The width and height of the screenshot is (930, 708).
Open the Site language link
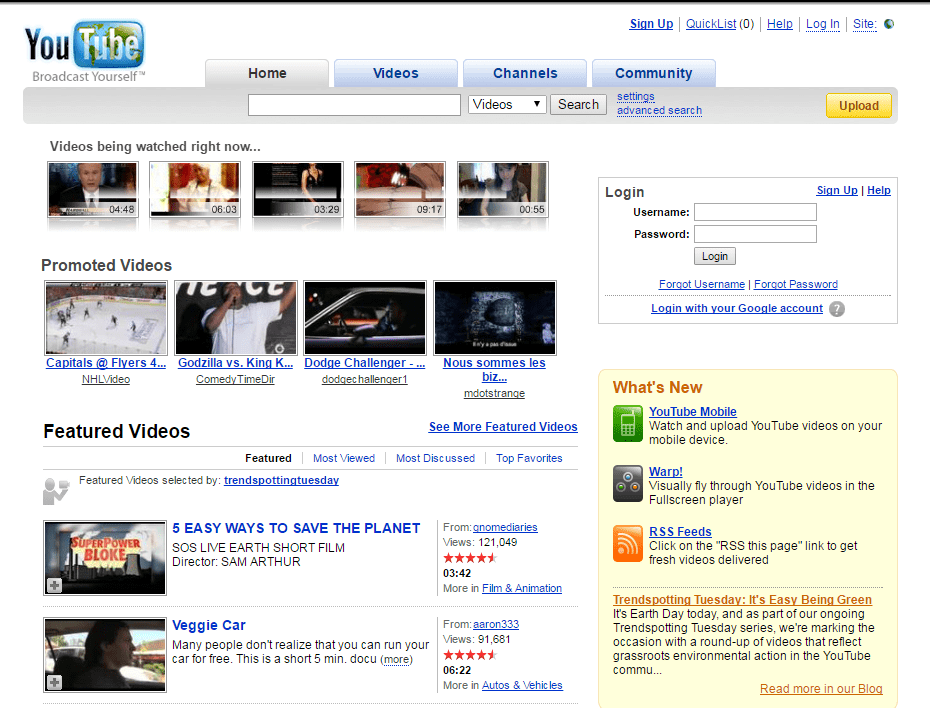coord(865,24)
